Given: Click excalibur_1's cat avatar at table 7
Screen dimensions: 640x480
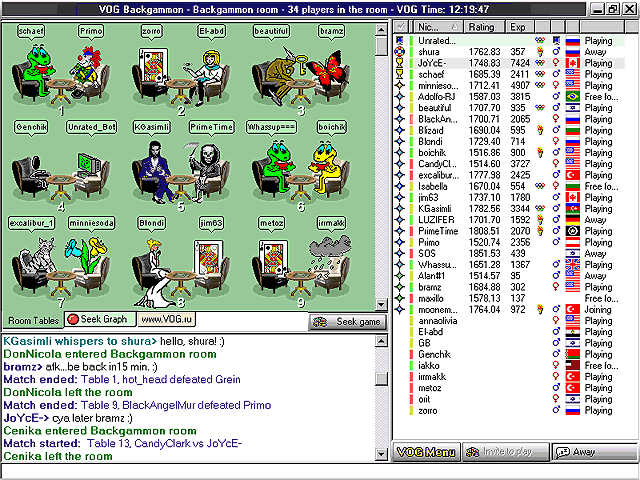Looking at the screenshot, I should coord(39,255).
